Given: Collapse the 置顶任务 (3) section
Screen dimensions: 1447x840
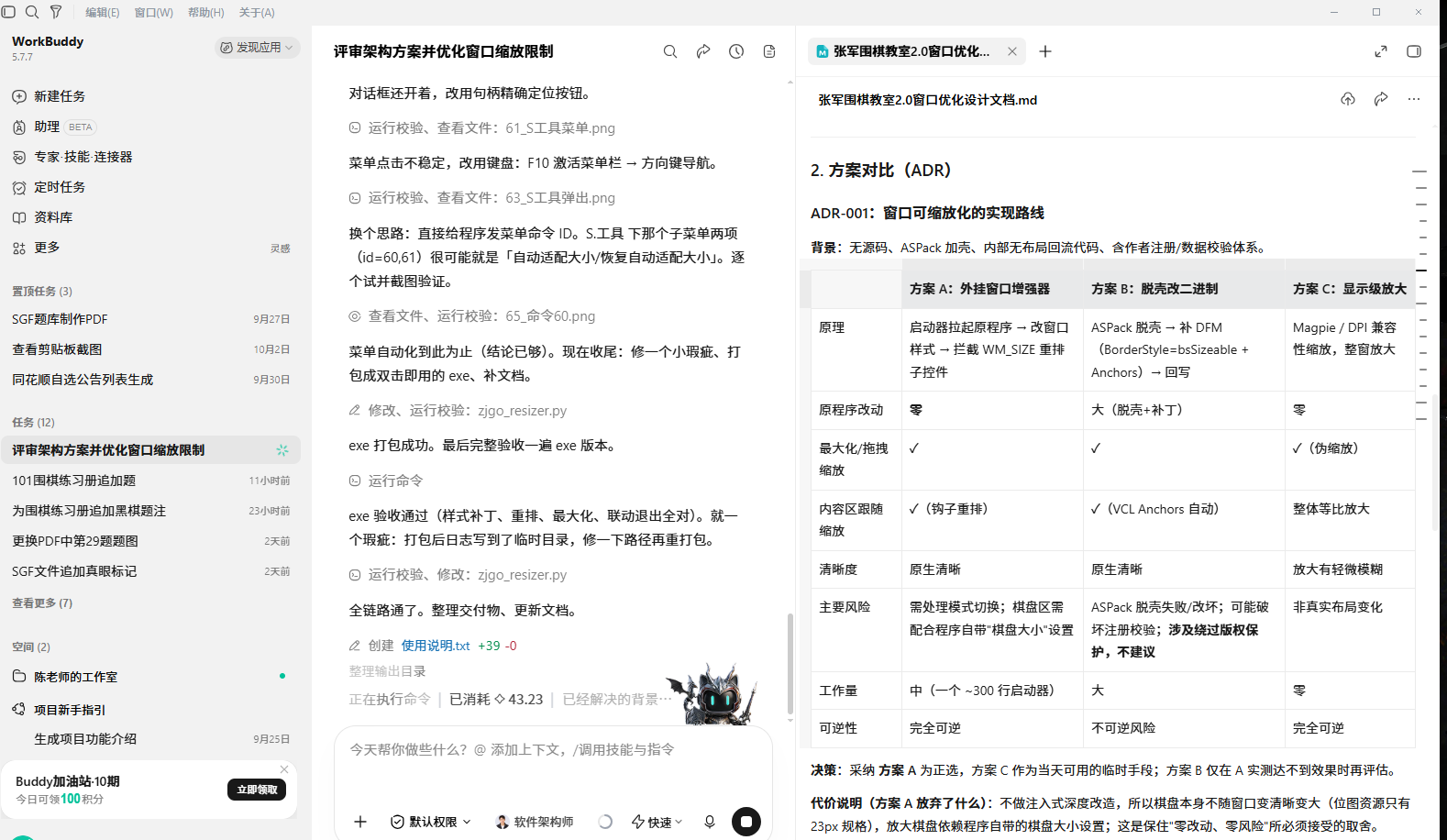Looking at the screenshot, I should (42, 292).
